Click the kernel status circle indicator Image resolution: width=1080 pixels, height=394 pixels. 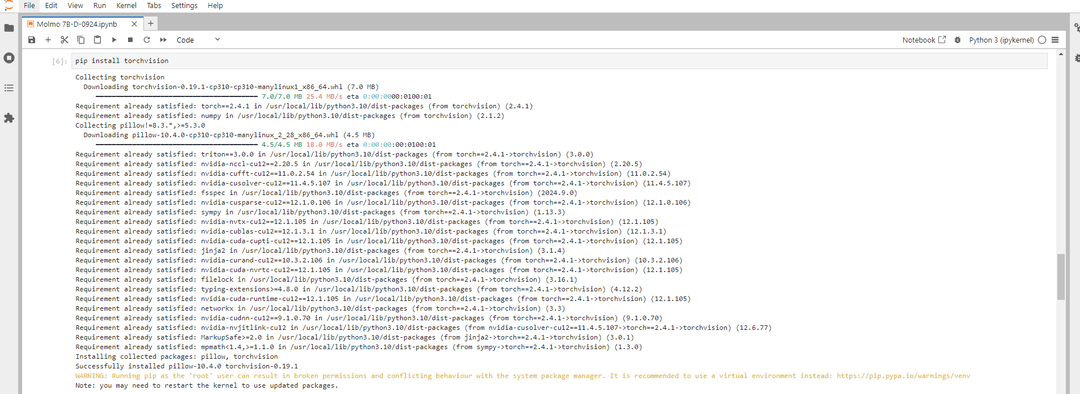pos(1042,40)
